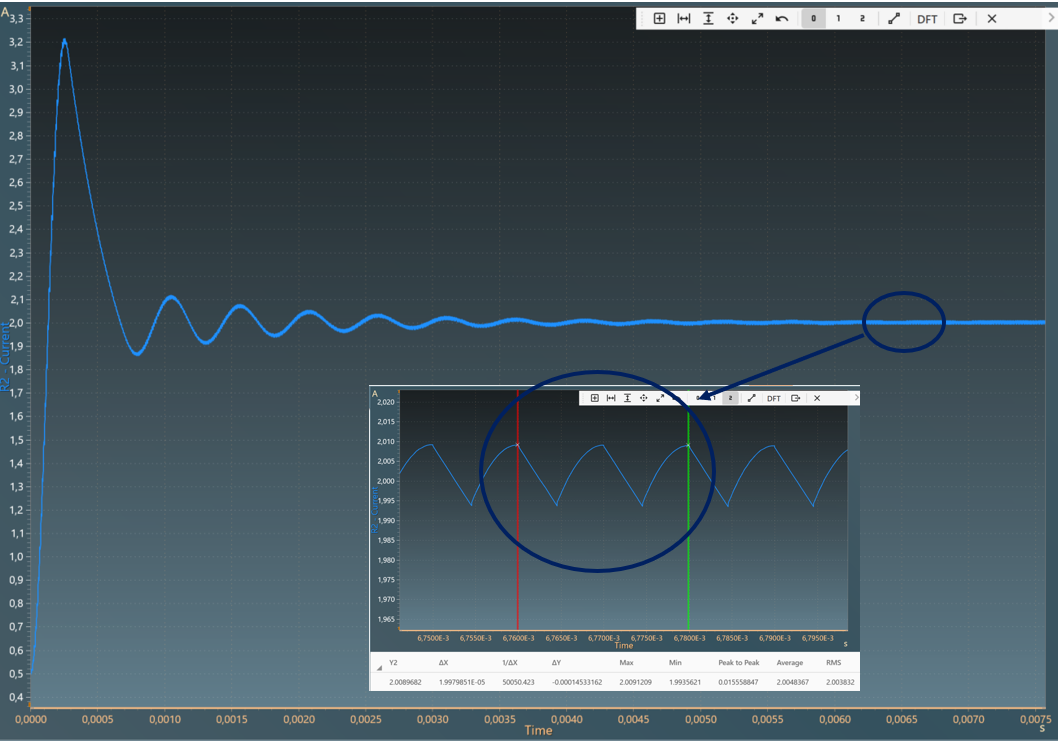The width and height of the screenshot is (1060, 742).
Task: Click measurement line icon in main toolbar
Action: (x=894, y=19)
